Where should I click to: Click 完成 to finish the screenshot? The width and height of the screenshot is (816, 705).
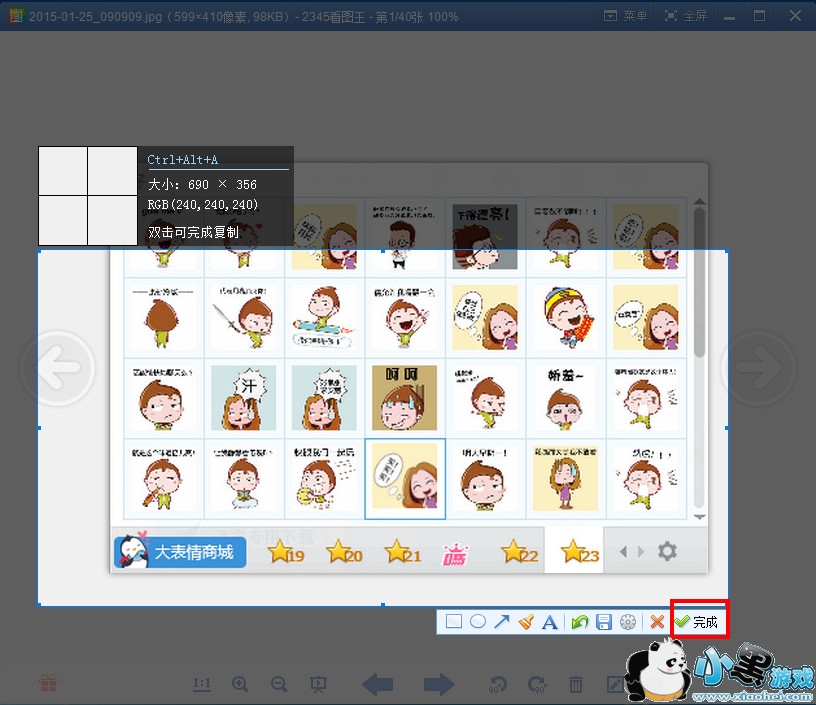697,621
